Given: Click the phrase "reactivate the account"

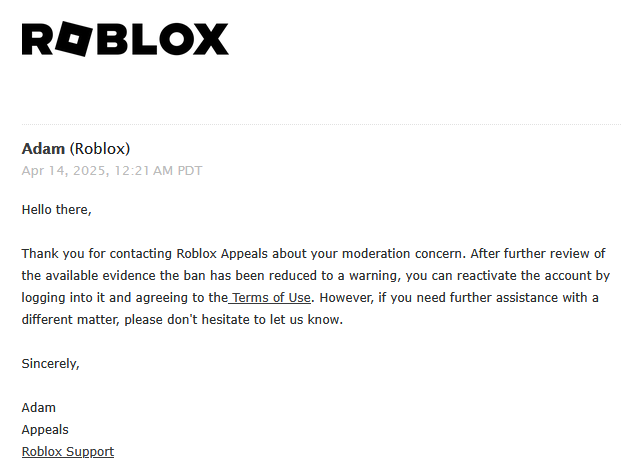Looking at the screenshot, I should [x=522, y=276].
